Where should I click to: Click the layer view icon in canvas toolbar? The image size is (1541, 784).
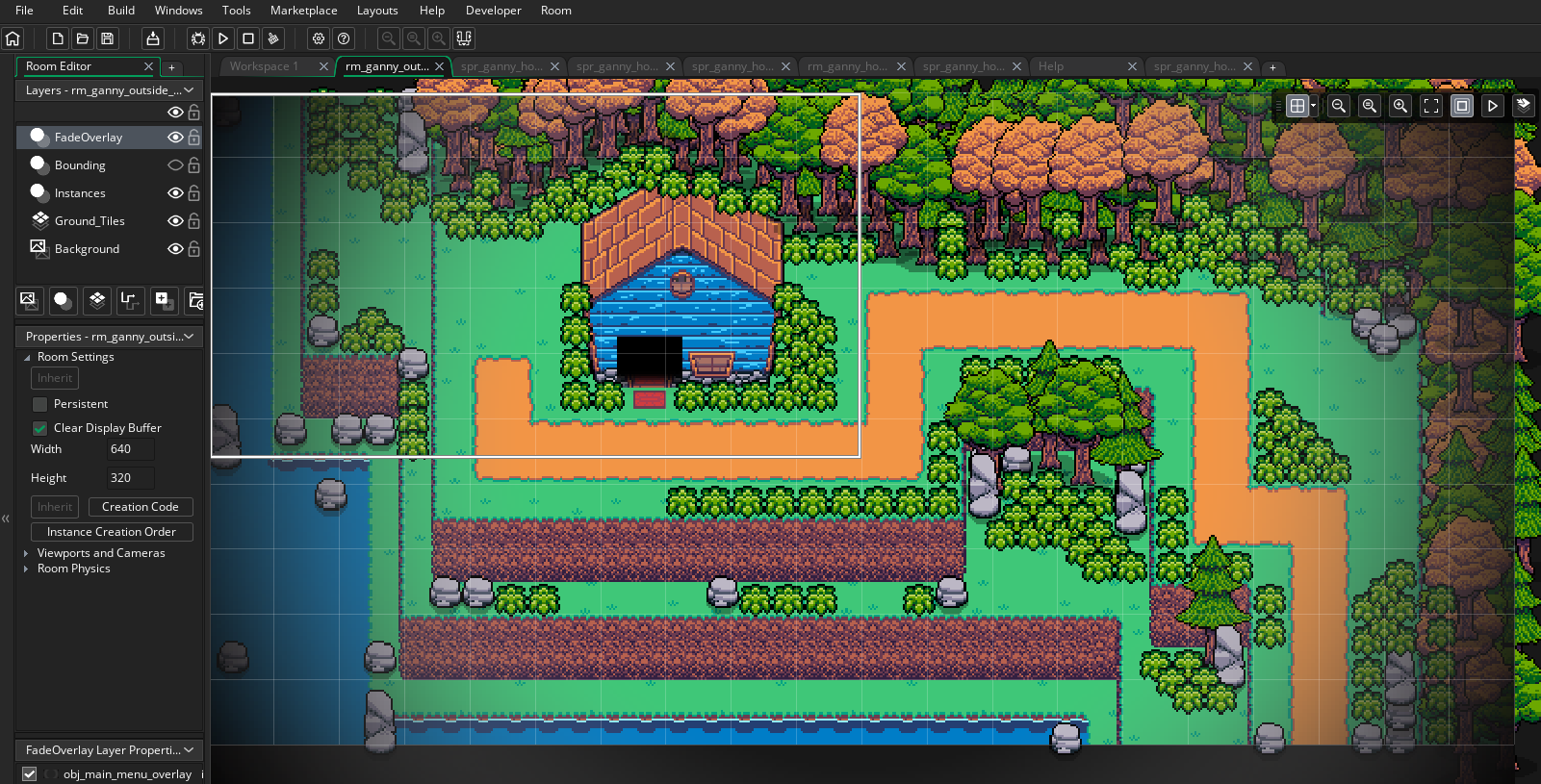pyautogui.click(x=1524, y=106)
